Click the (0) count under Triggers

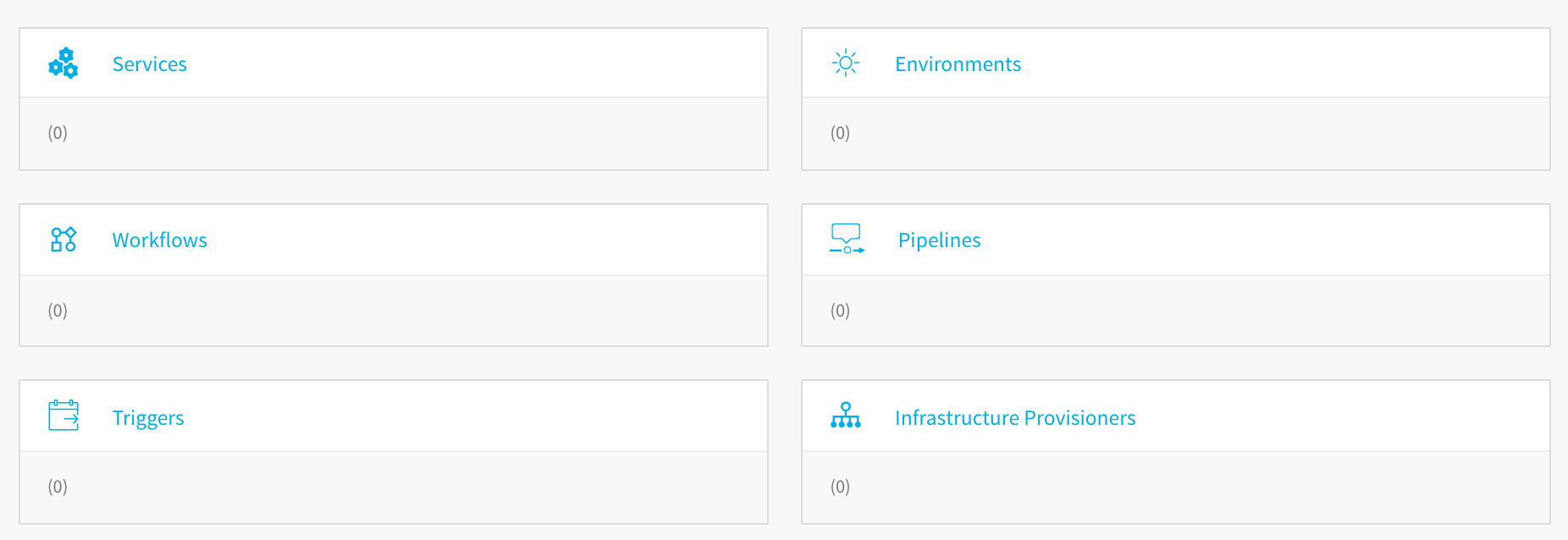click(58, 487)
